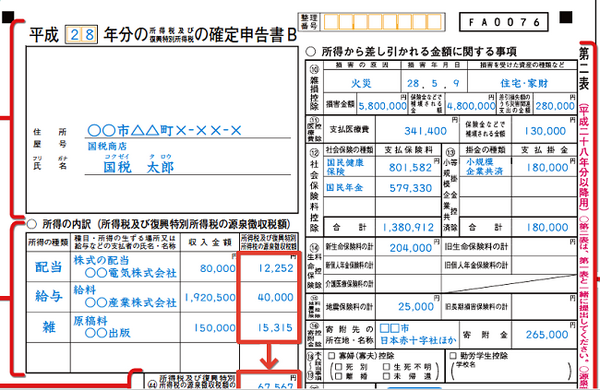
Task: Click the 40,000 withholding tax amount
Action: [x=276, y=297]
